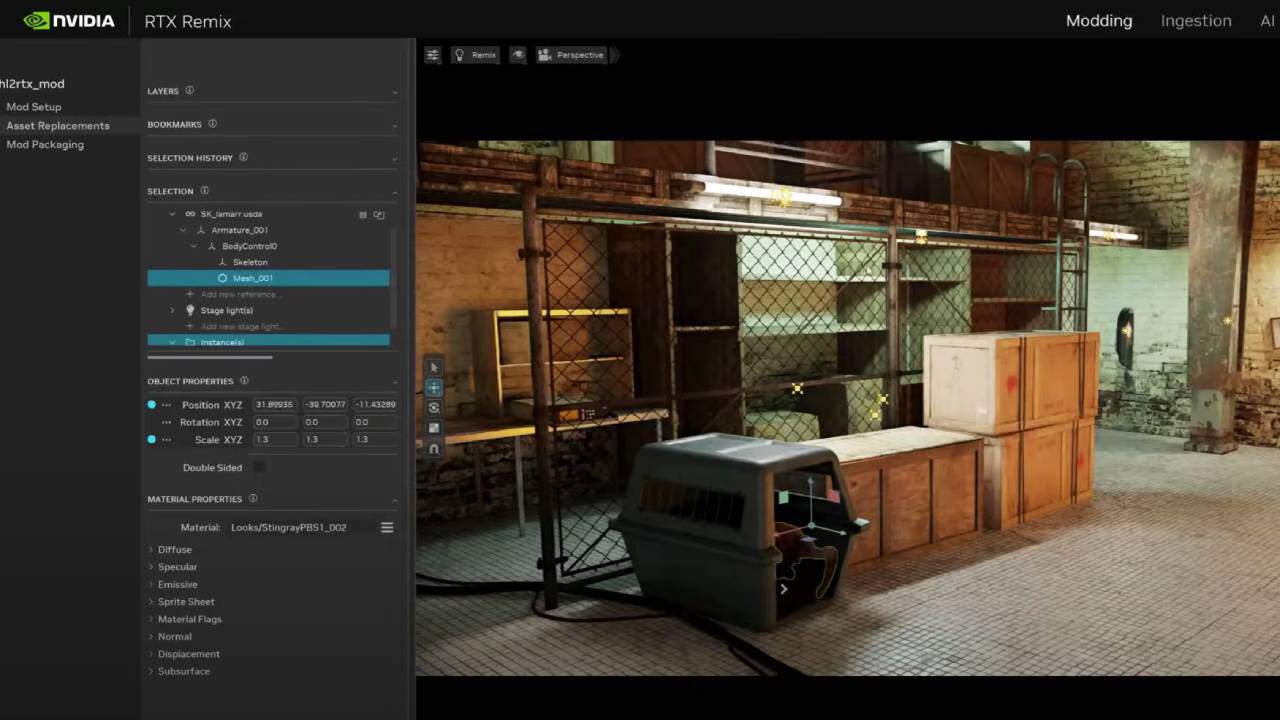
Task: Click the render settings icon left of the Remix button
Action: click(432, 54)
